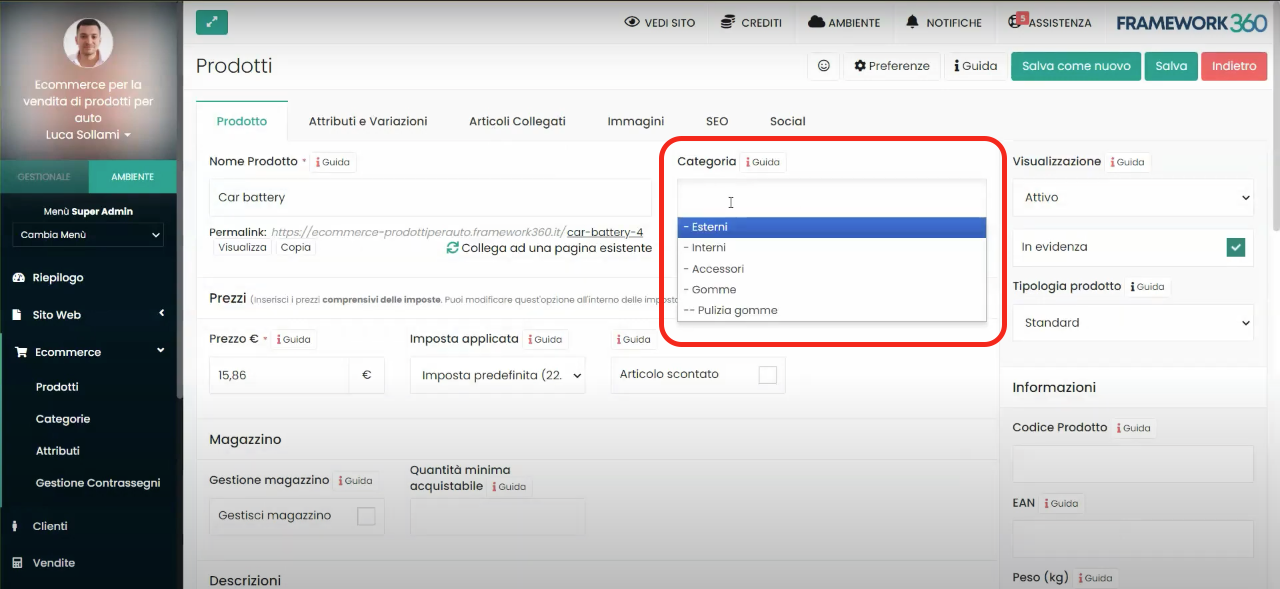The height and width of the screenshot is (589, 1280).
Task: Click the smiley face button
Action: click(x=824, y=66)
